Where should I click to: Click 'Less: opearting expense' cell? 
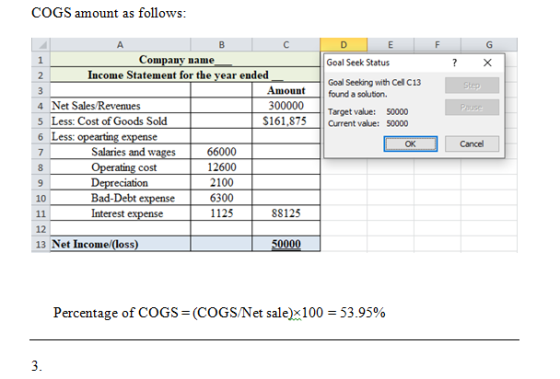pos(120,136)
